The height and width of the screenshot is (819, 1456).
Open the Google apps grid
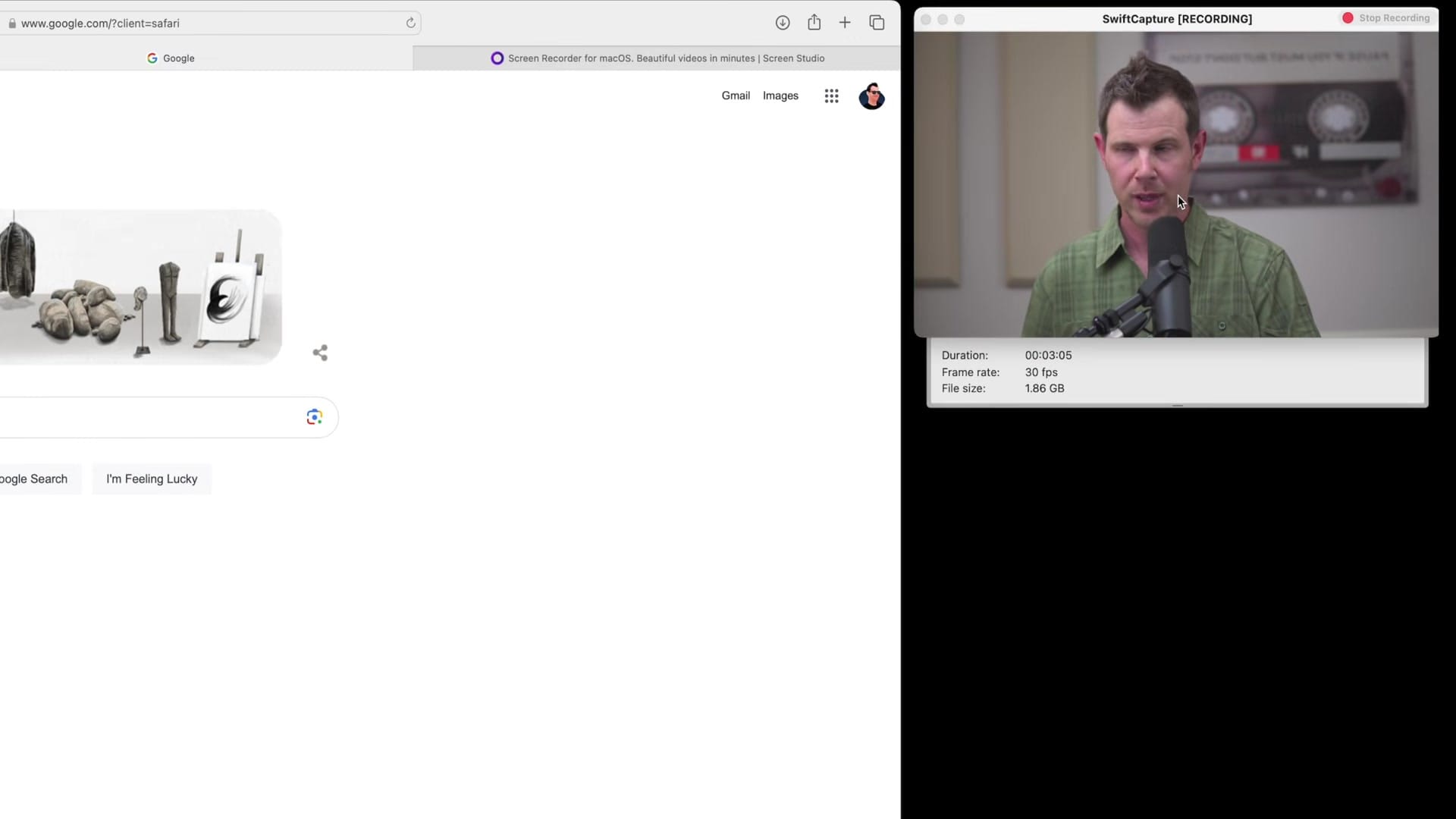tap(831, 96)
